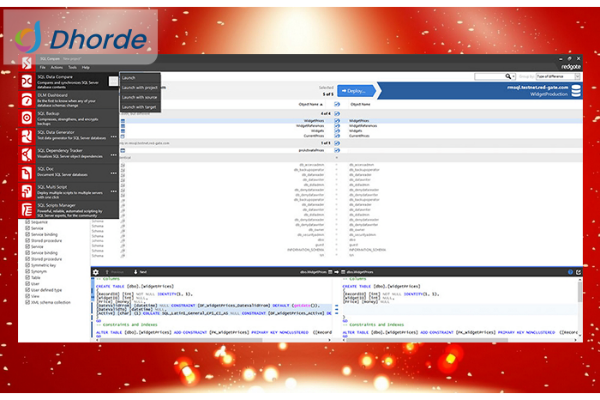Expand SQL Dependency Tracker more options dots
The image size is (600, 400).
111,154
